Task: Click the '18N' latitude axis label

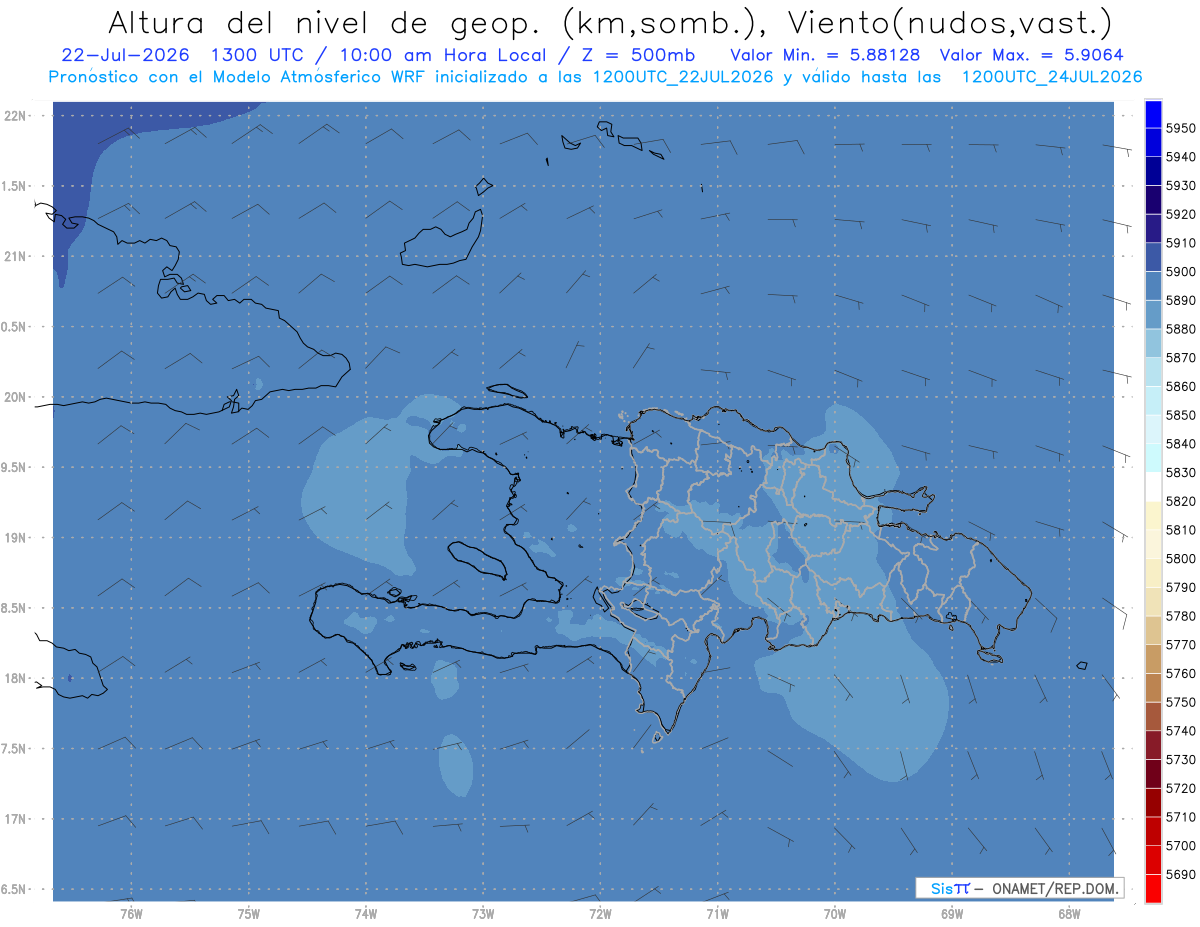Action: [x=16, y=678]
